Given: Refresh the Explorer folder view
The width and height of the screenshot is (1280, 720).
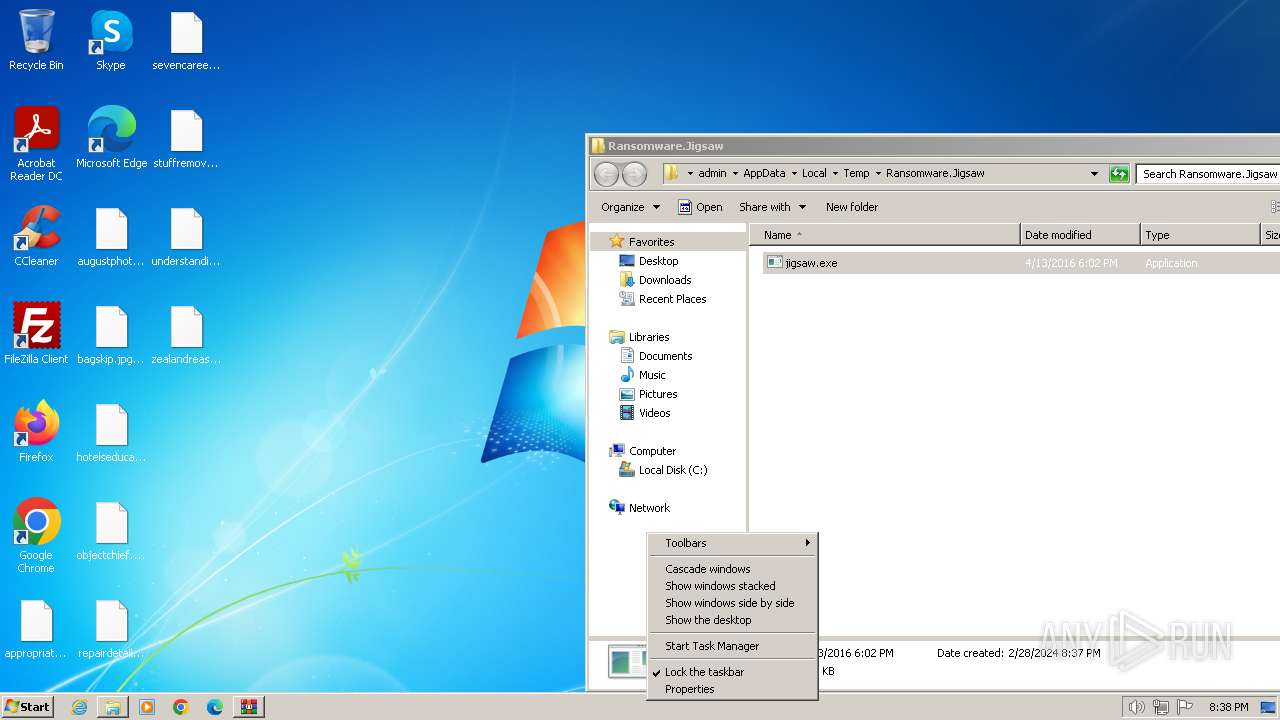Looking at the screenshot, I should click(x=1119, y=174).
